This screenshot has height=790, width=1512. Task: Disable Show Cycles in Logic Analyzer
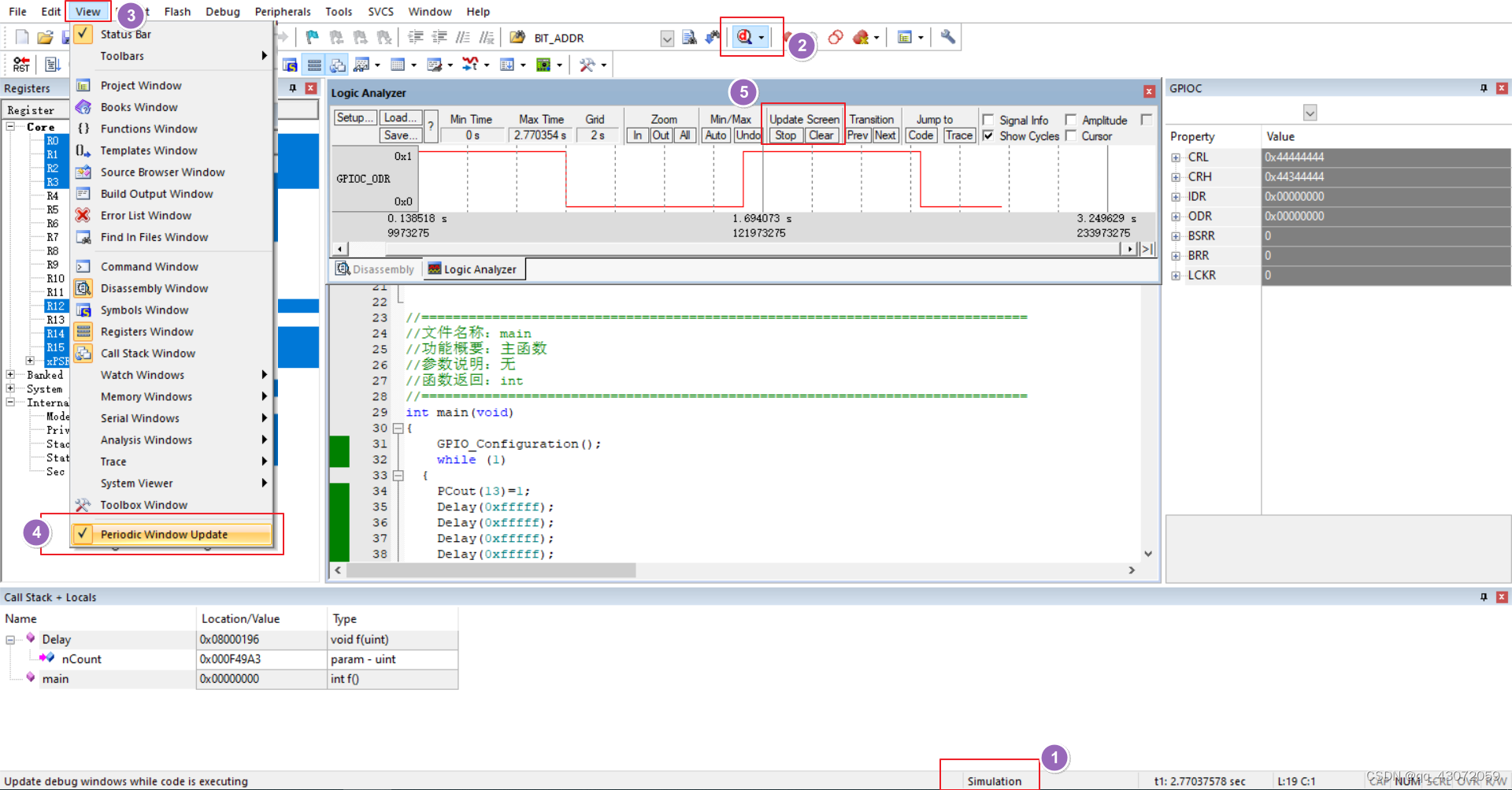pyautogui.click(x=990, y=135)
